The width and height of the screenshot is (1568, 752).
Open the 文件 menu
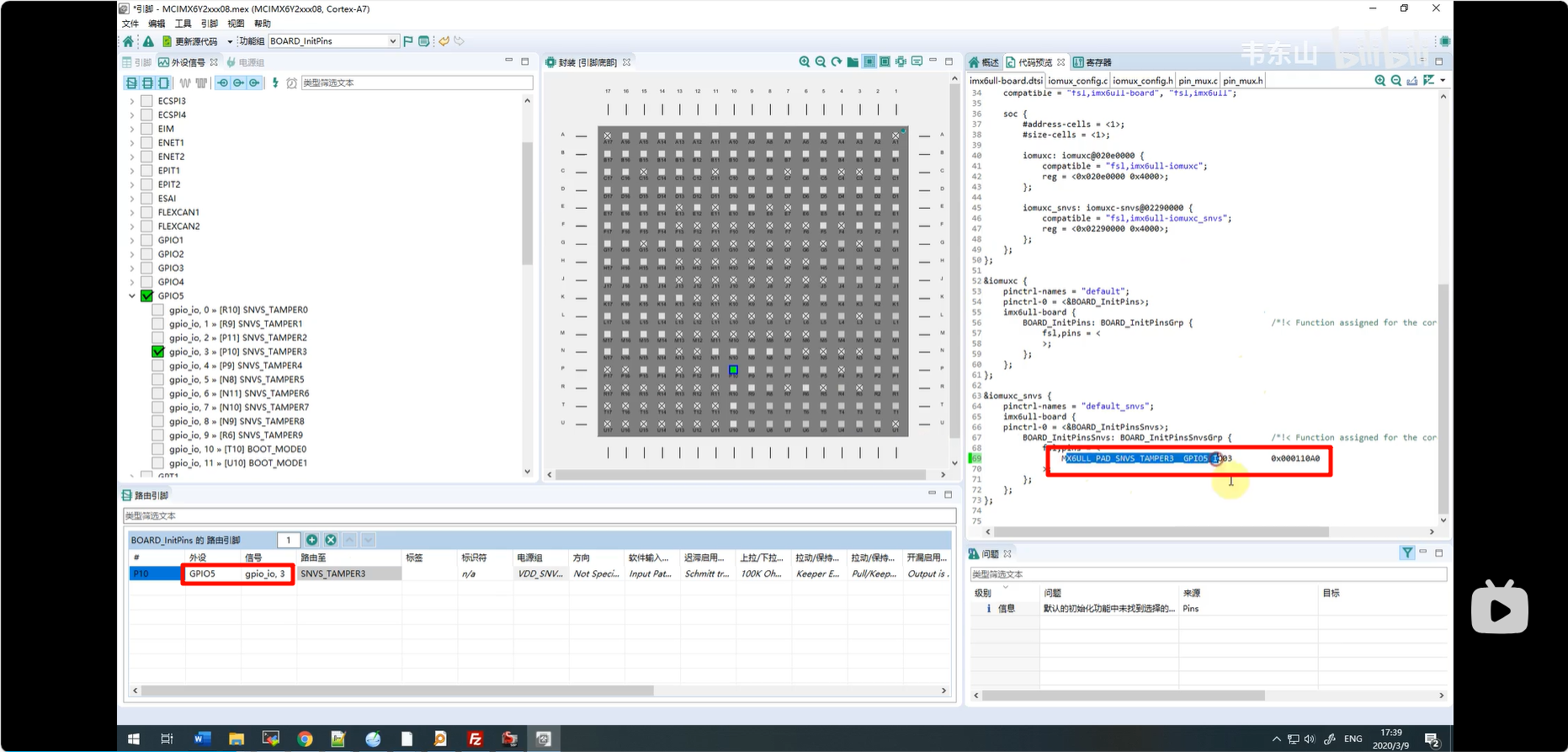point(130,24)
